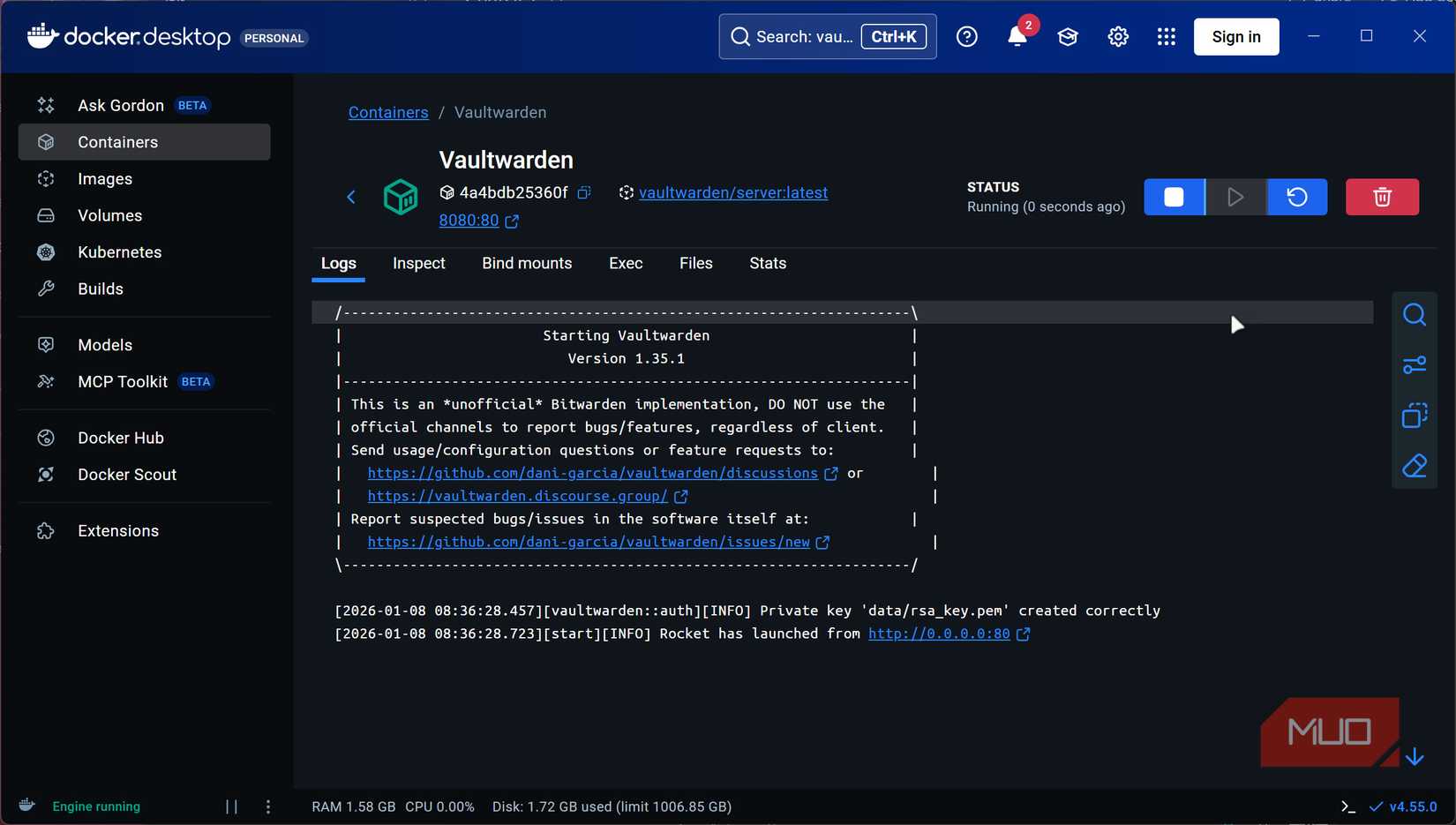
Task: Select Containers in the sidebar
Action: pyautogui.click(x=144, y=142)
